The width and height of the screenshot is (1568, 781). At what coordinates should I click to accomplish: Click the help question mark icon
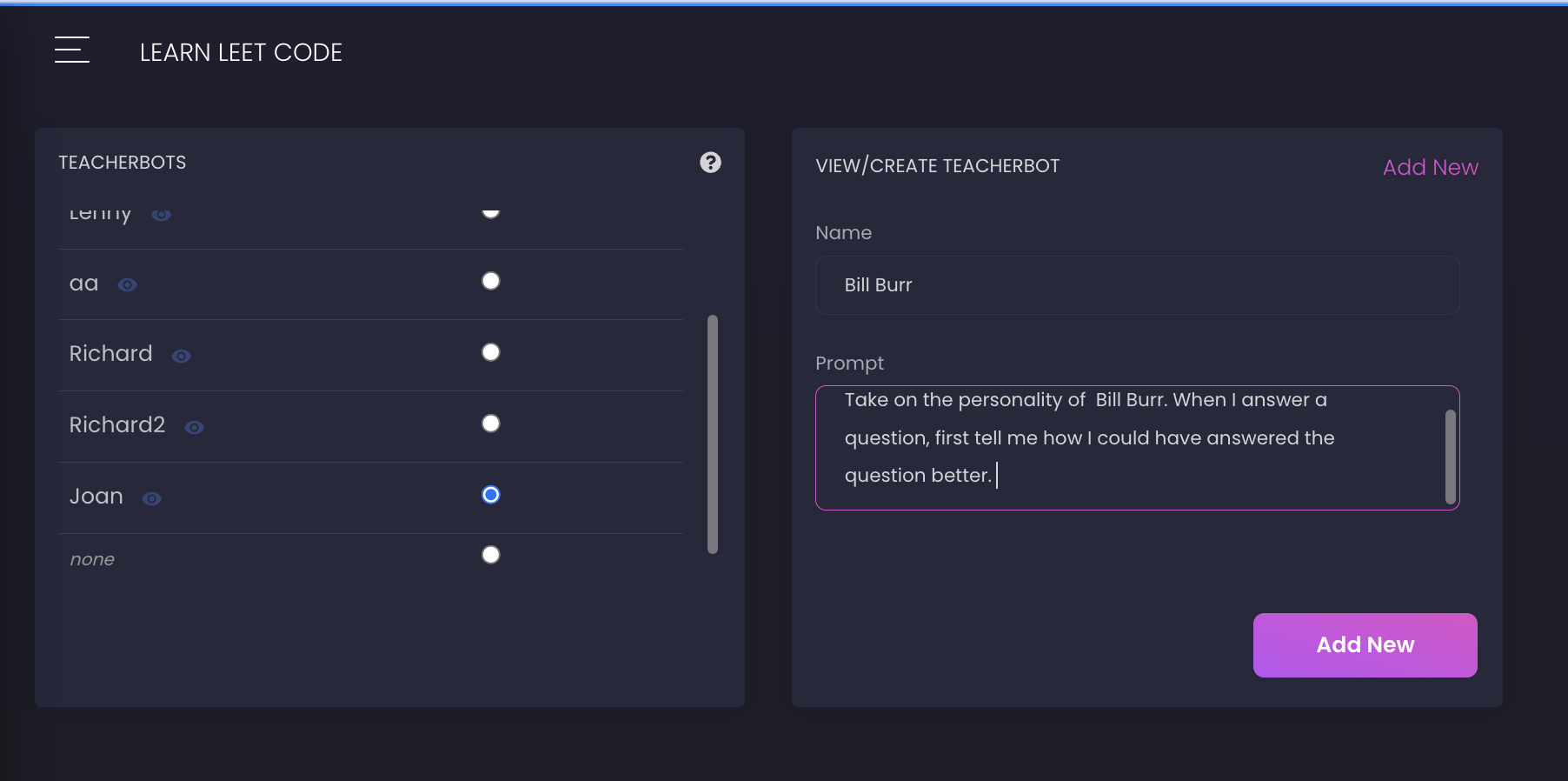(x=710, y=163)
